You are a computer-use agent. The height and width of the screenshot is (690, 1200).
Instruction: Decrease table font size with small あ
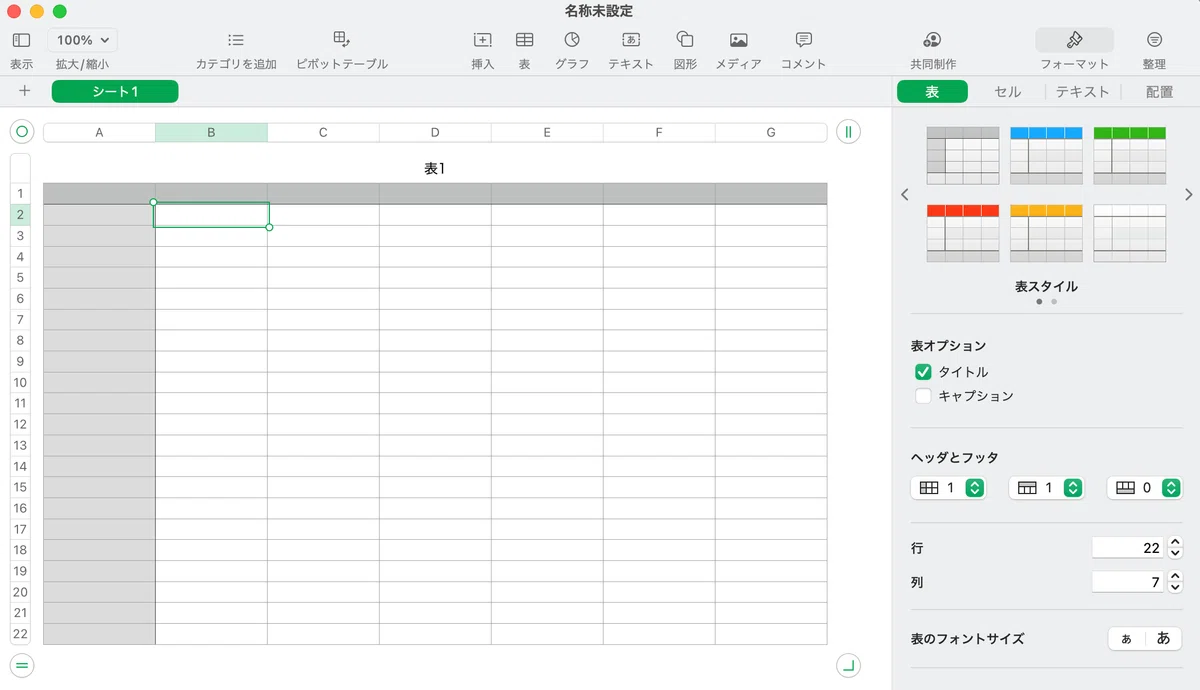[x=1127, y=638]
